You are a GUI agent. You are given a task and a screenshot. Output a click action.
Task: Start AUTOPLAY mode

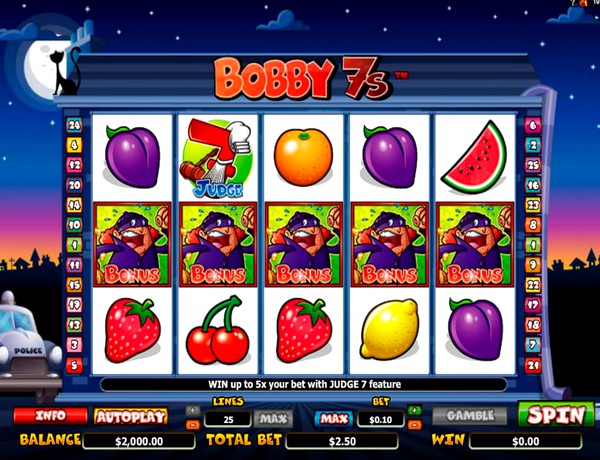(x=131, y=416)
